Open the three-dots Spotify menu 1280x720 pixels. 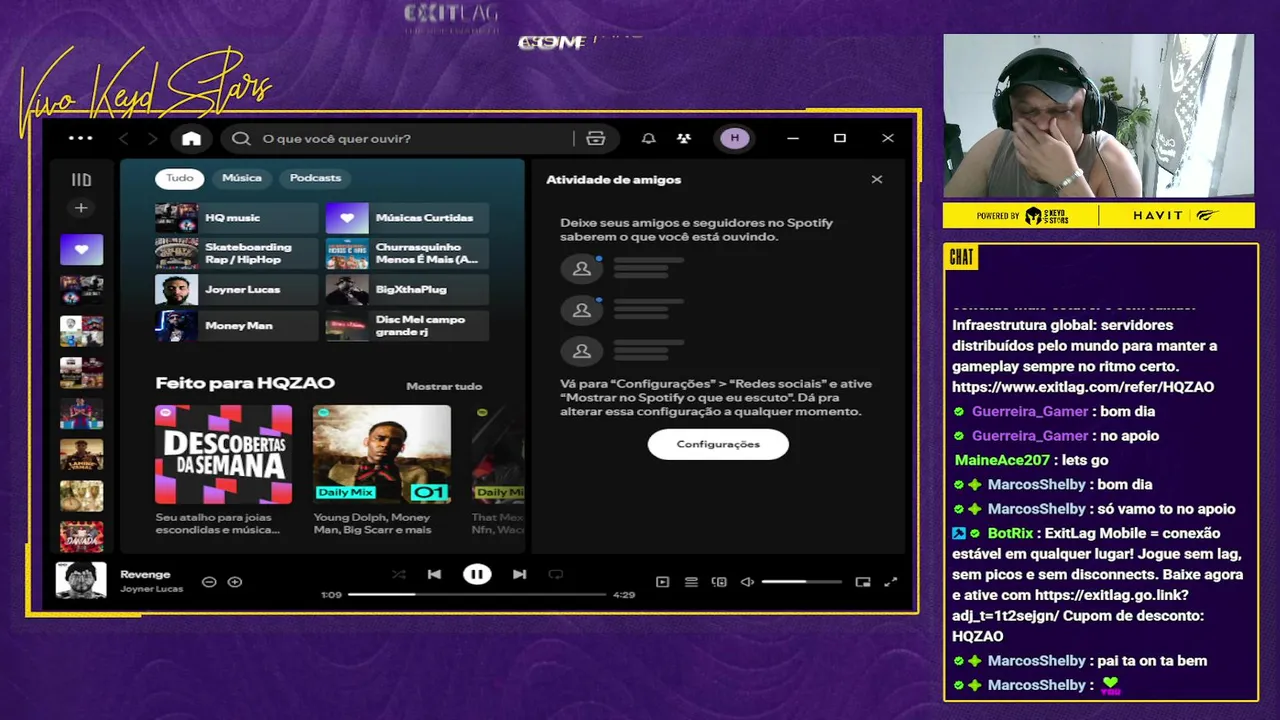(x=81, y=138)
